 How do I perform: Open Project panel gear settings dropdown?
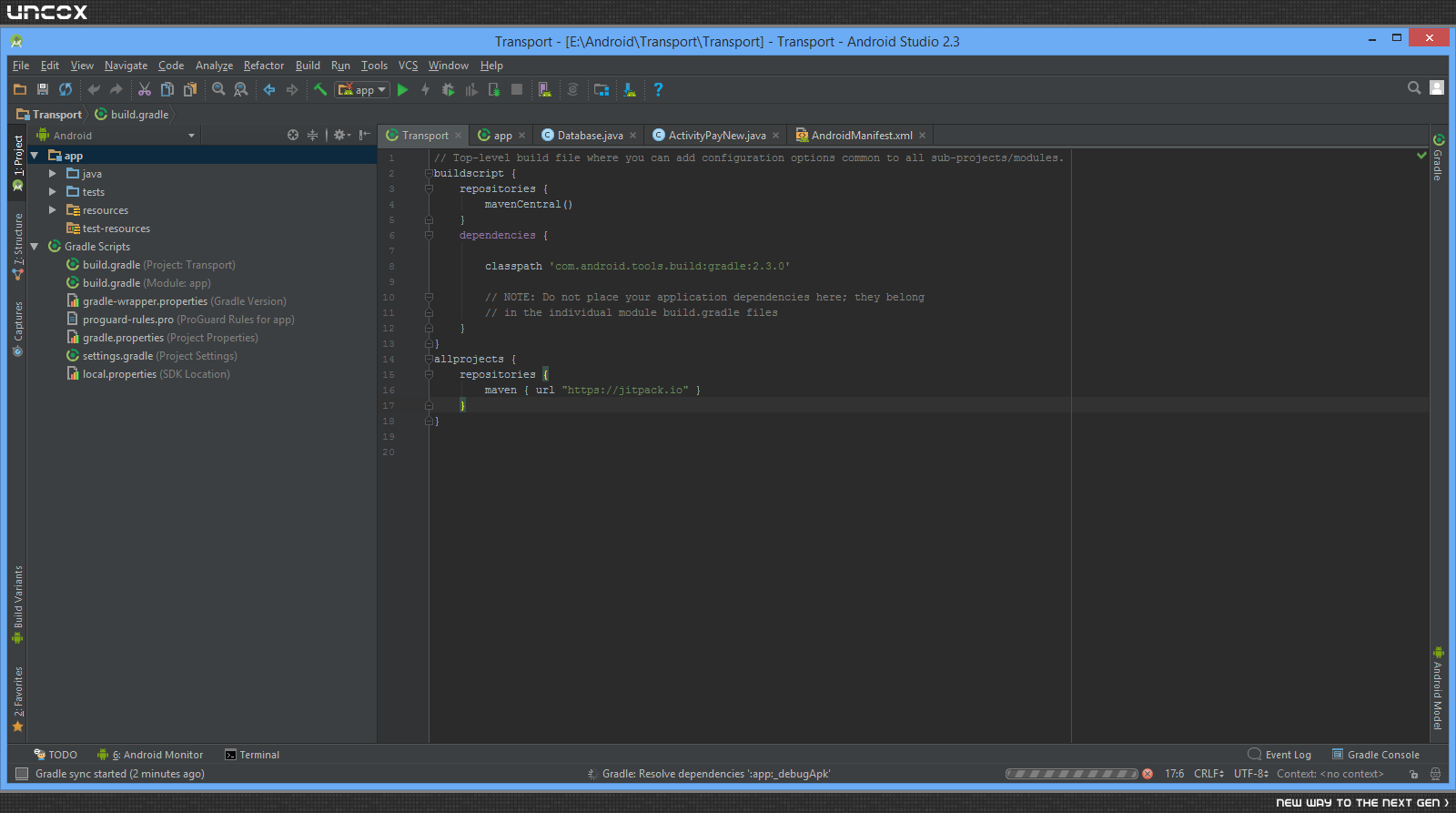click(341, 135)
